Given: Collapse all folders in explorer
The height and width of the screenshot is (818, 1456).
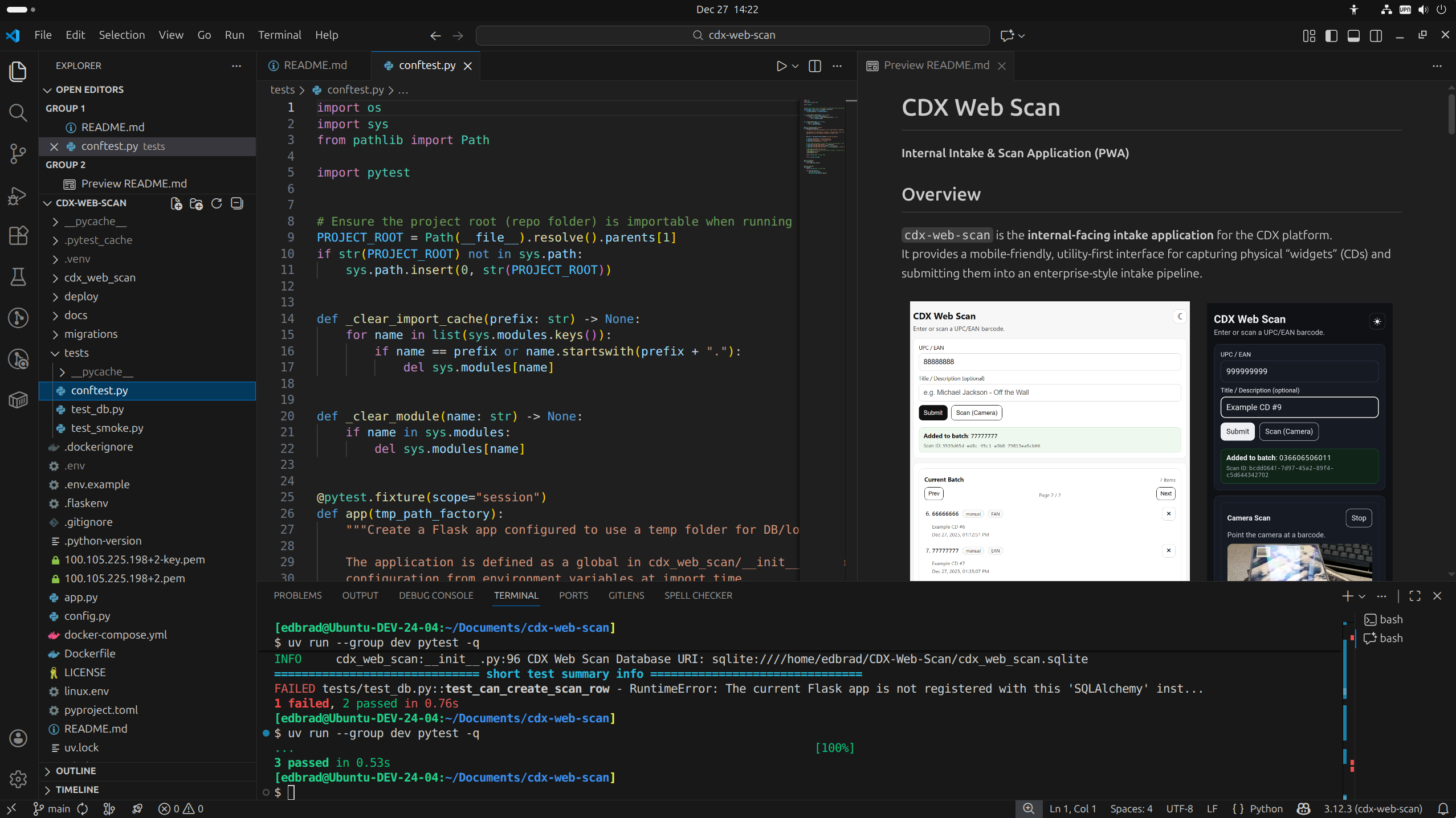Looking at the screenshot, I should tap(237, 203).
